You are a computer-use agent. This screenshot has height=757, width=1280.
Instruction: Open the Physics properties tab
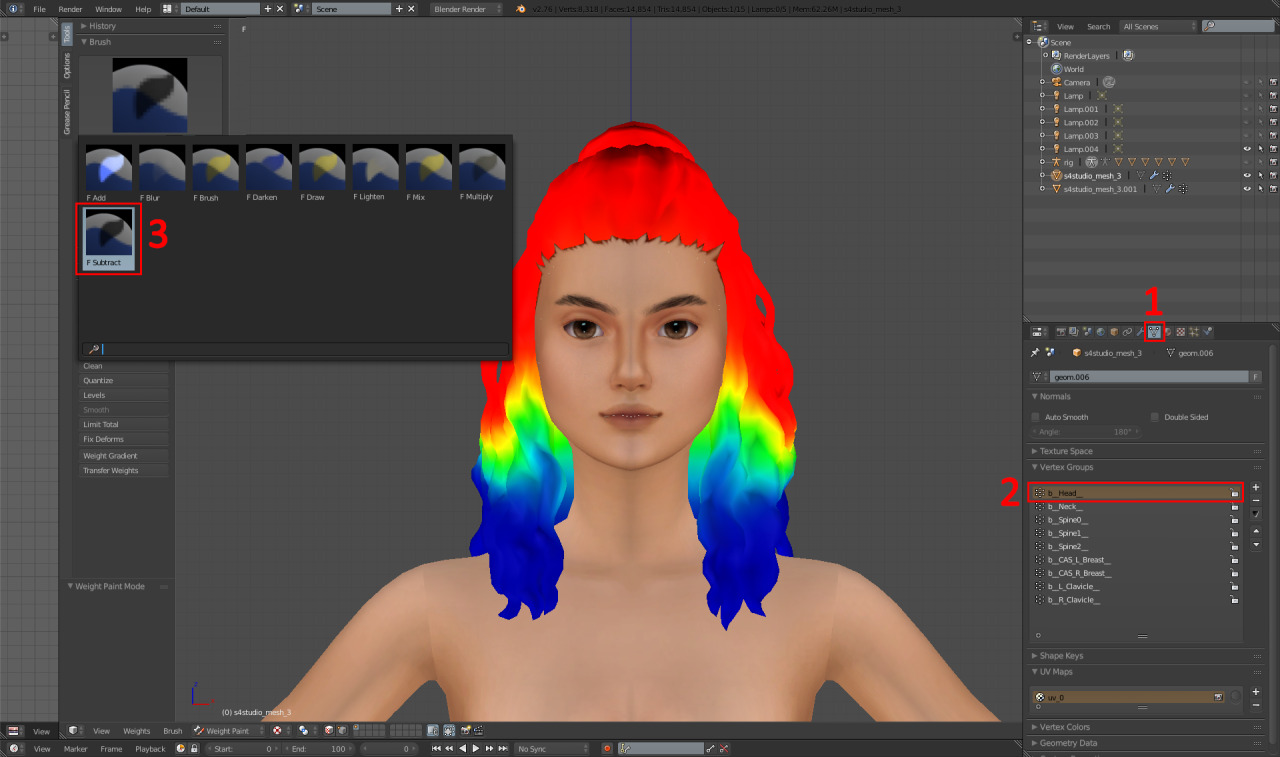coord(1208,331)
